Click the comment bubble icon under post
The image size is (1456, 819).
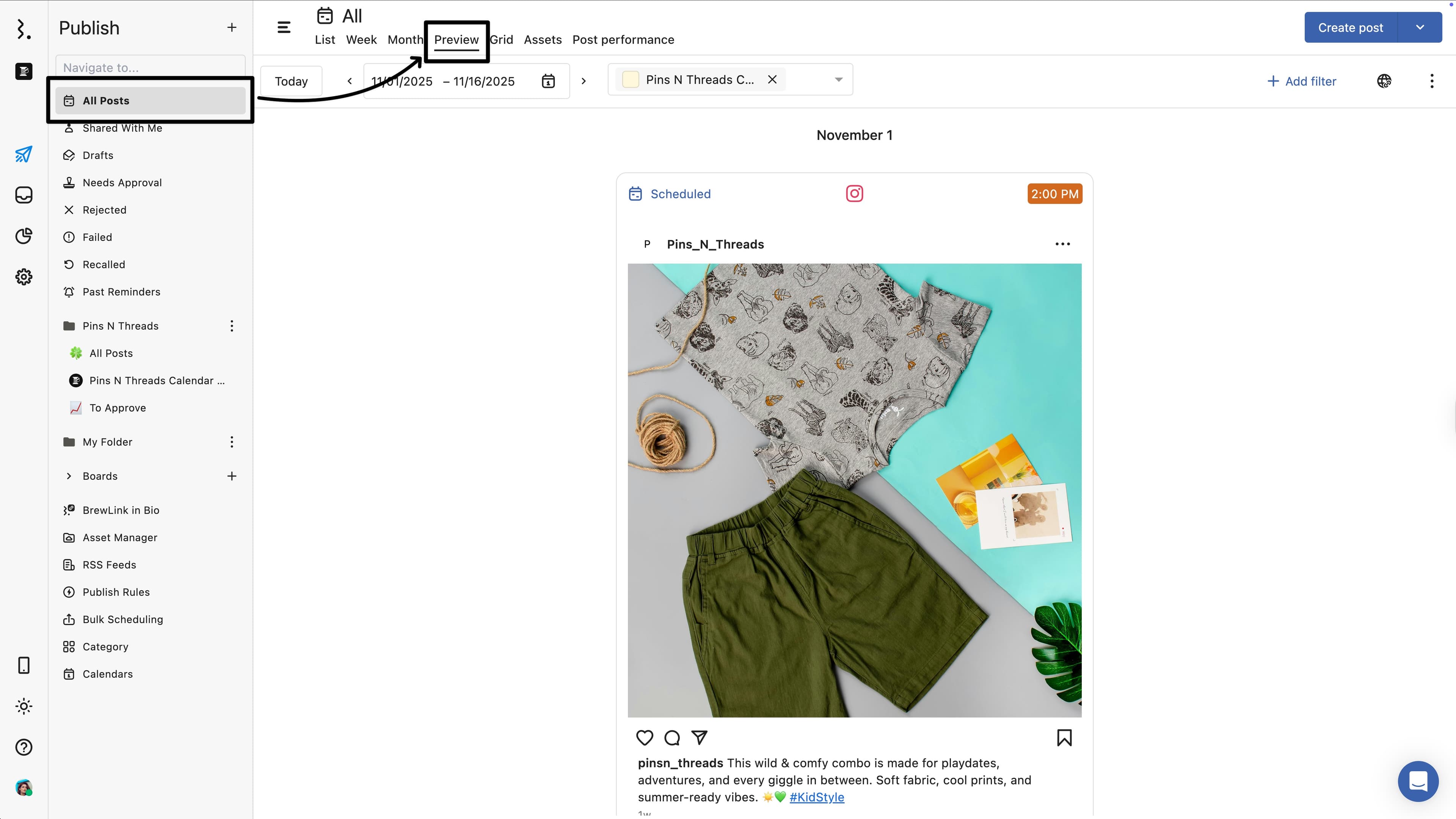tap(672, 737)
